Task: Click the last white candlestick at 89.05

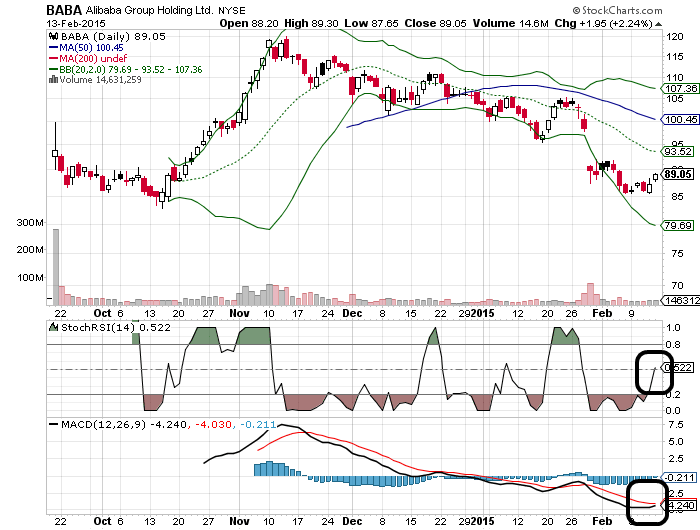Action: point(655,177)
